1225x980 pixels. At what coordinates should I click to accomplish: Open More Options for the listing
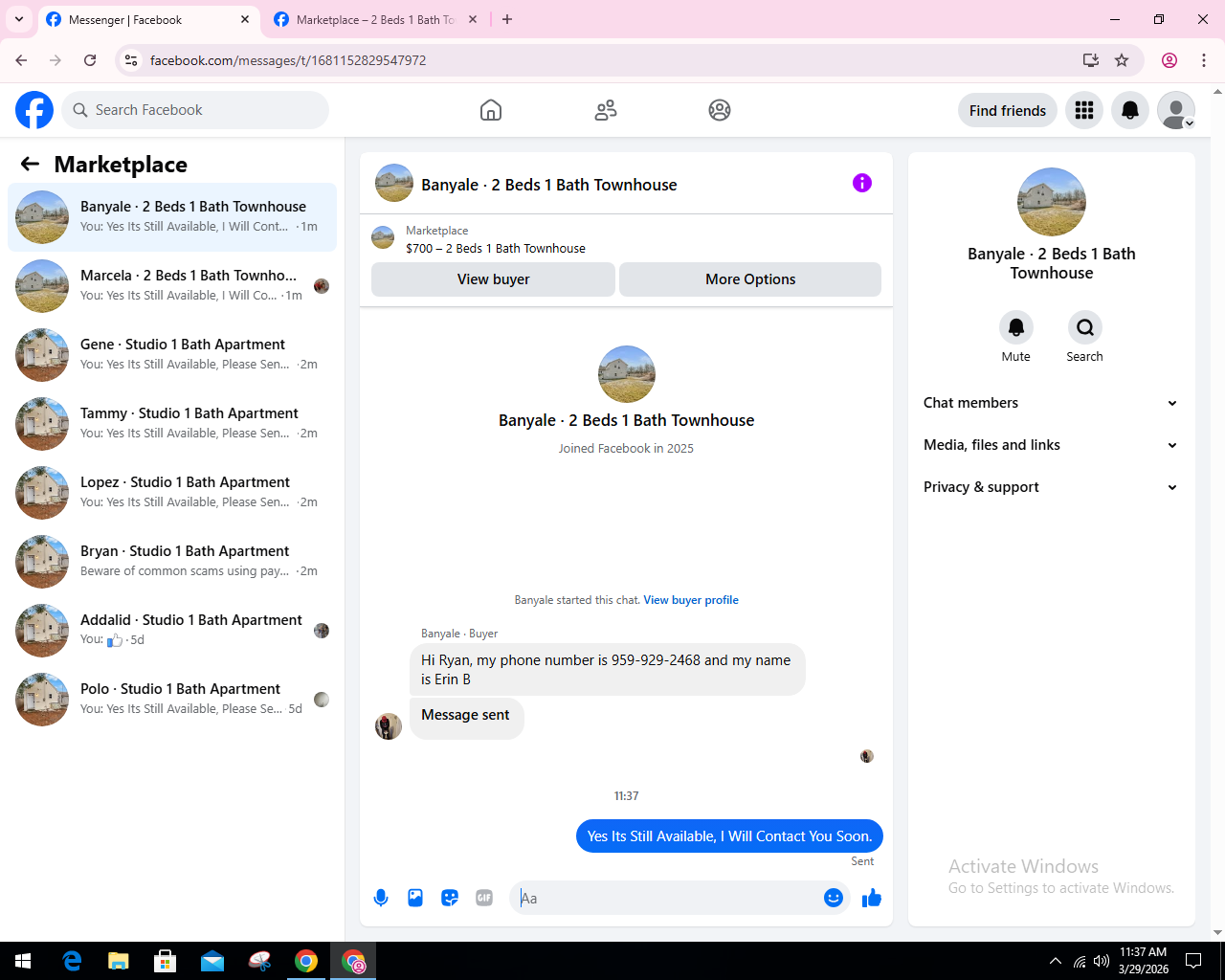tap(750, 279)
